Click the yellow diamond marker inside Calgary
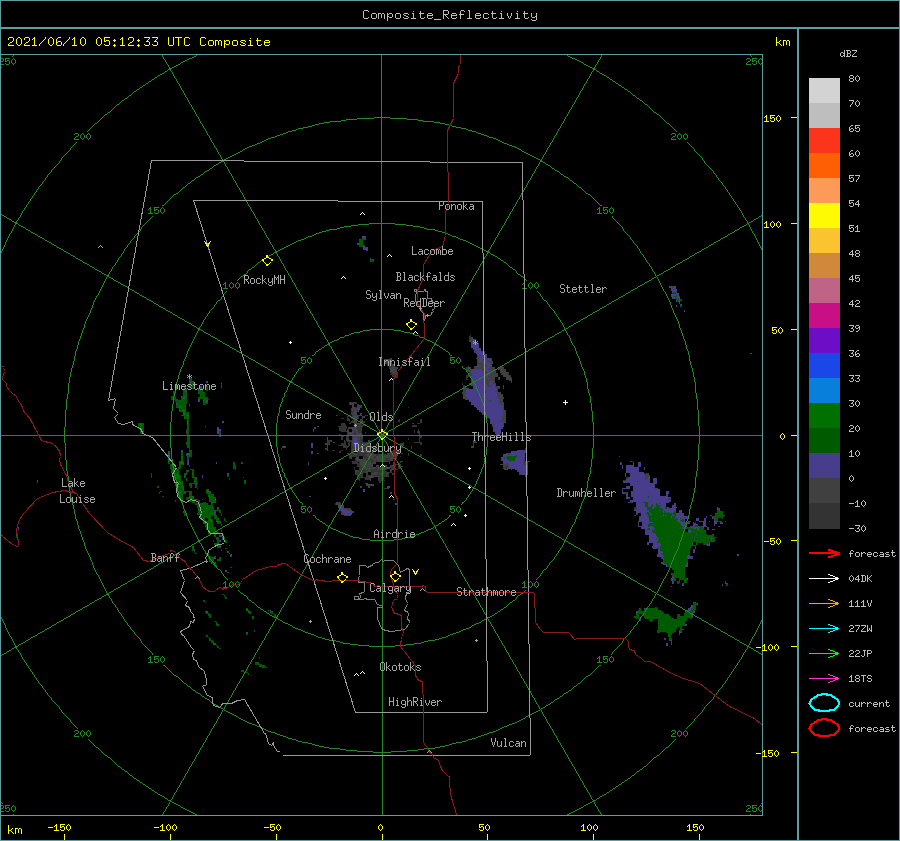The width and height of the screenshot is (900, 841). click(395, 576)
